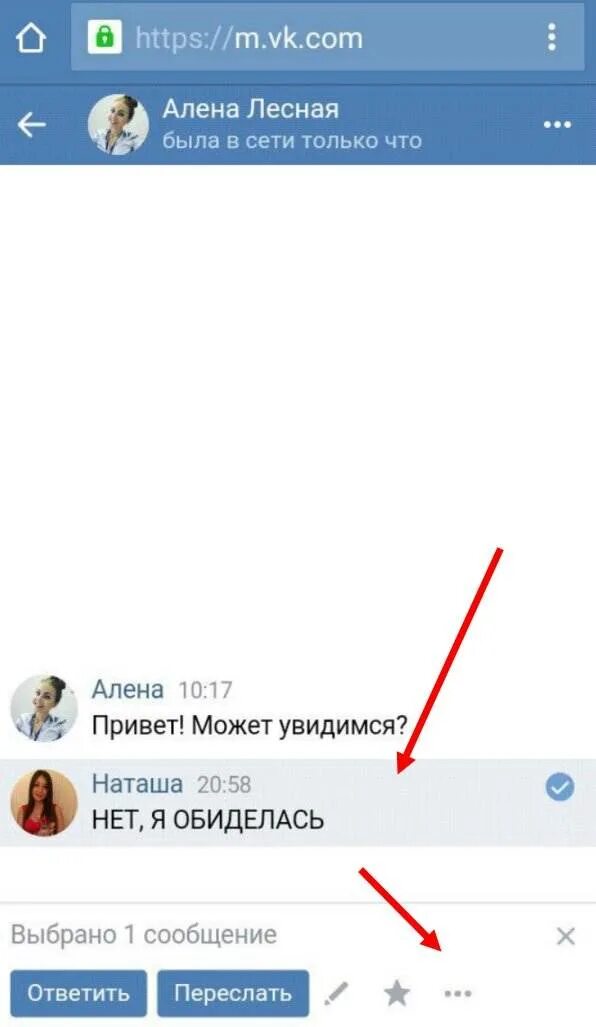Click the Переслать button
The width and height of the screenshot is (596, 1027).
tap(233, 993)
